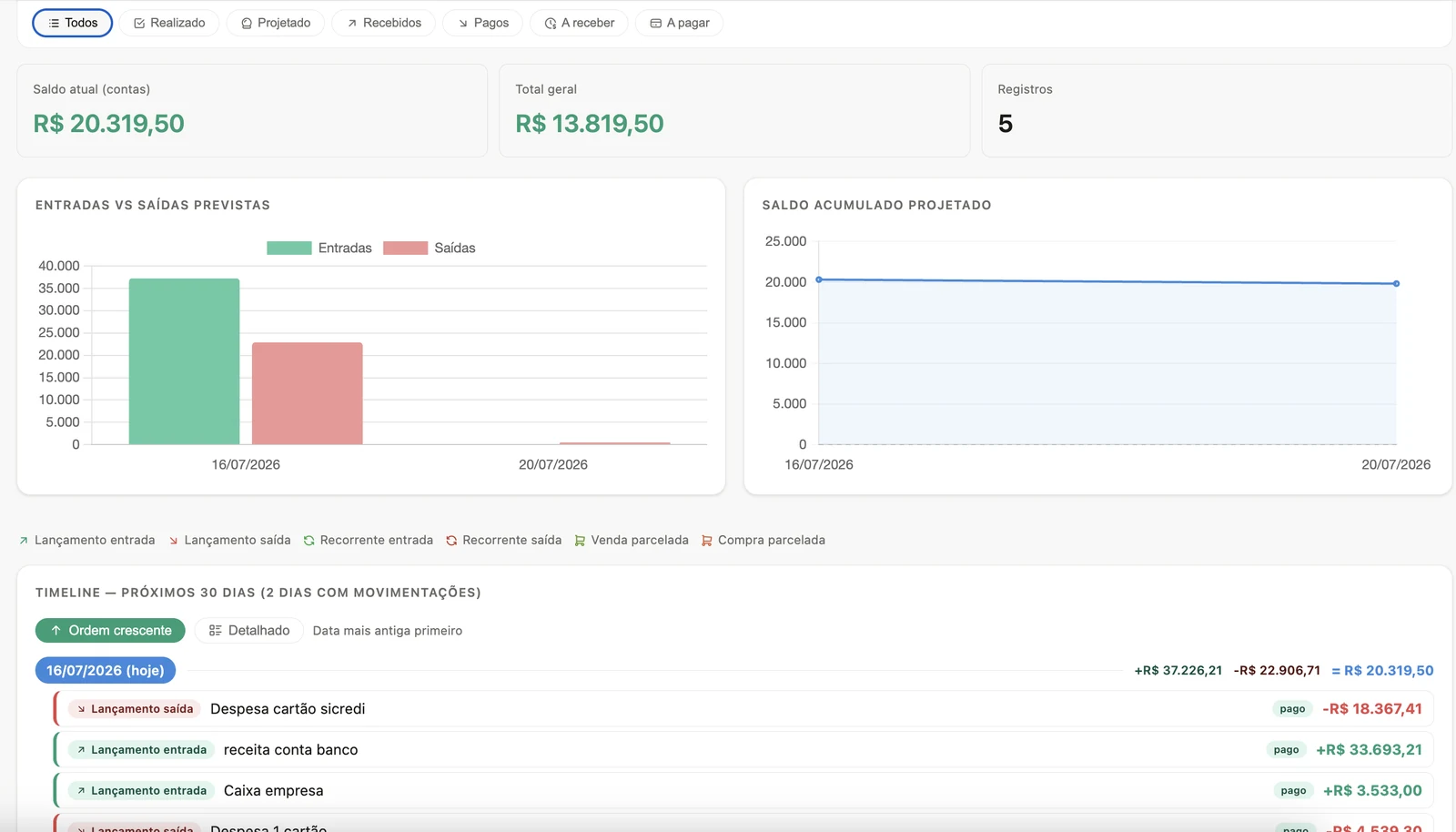Viewport: 1456px width, 832px height.
Task: Toggle Entradas series in chart legend
Action: tap(319, 248)
